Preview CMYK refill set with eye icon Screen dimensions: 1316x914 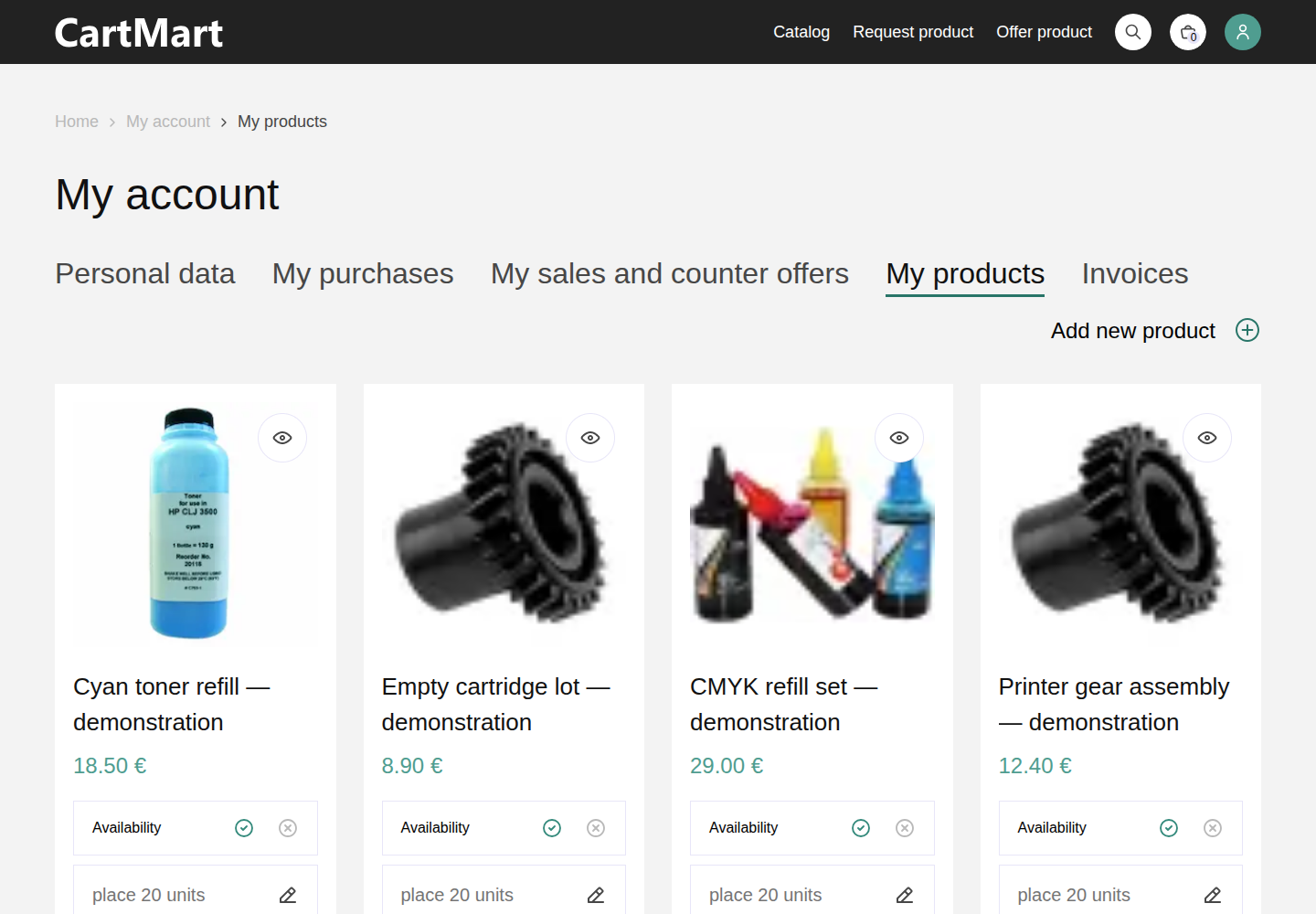[899, 438]
